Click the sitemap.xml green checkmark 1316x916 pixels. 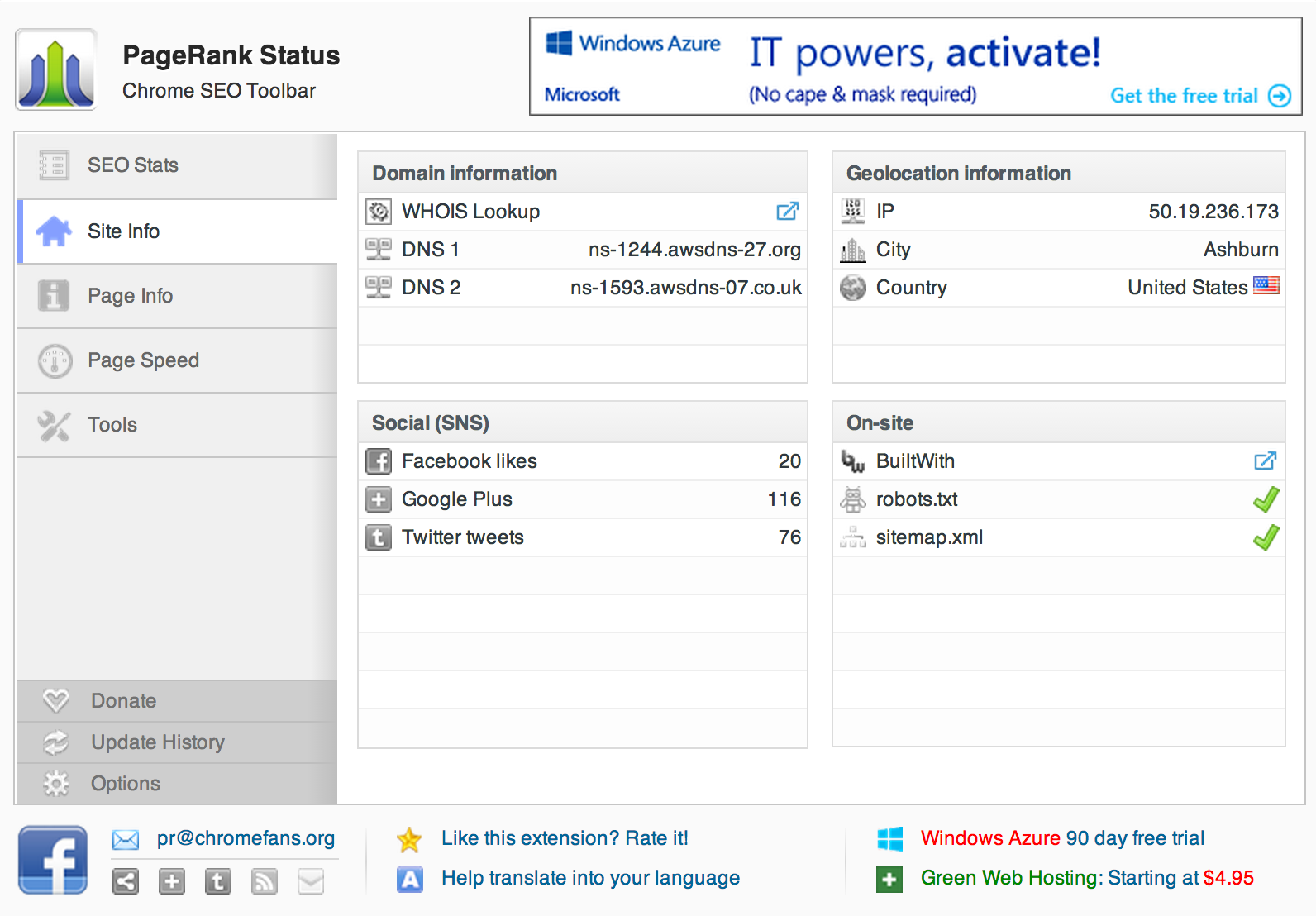(1266, 537)
